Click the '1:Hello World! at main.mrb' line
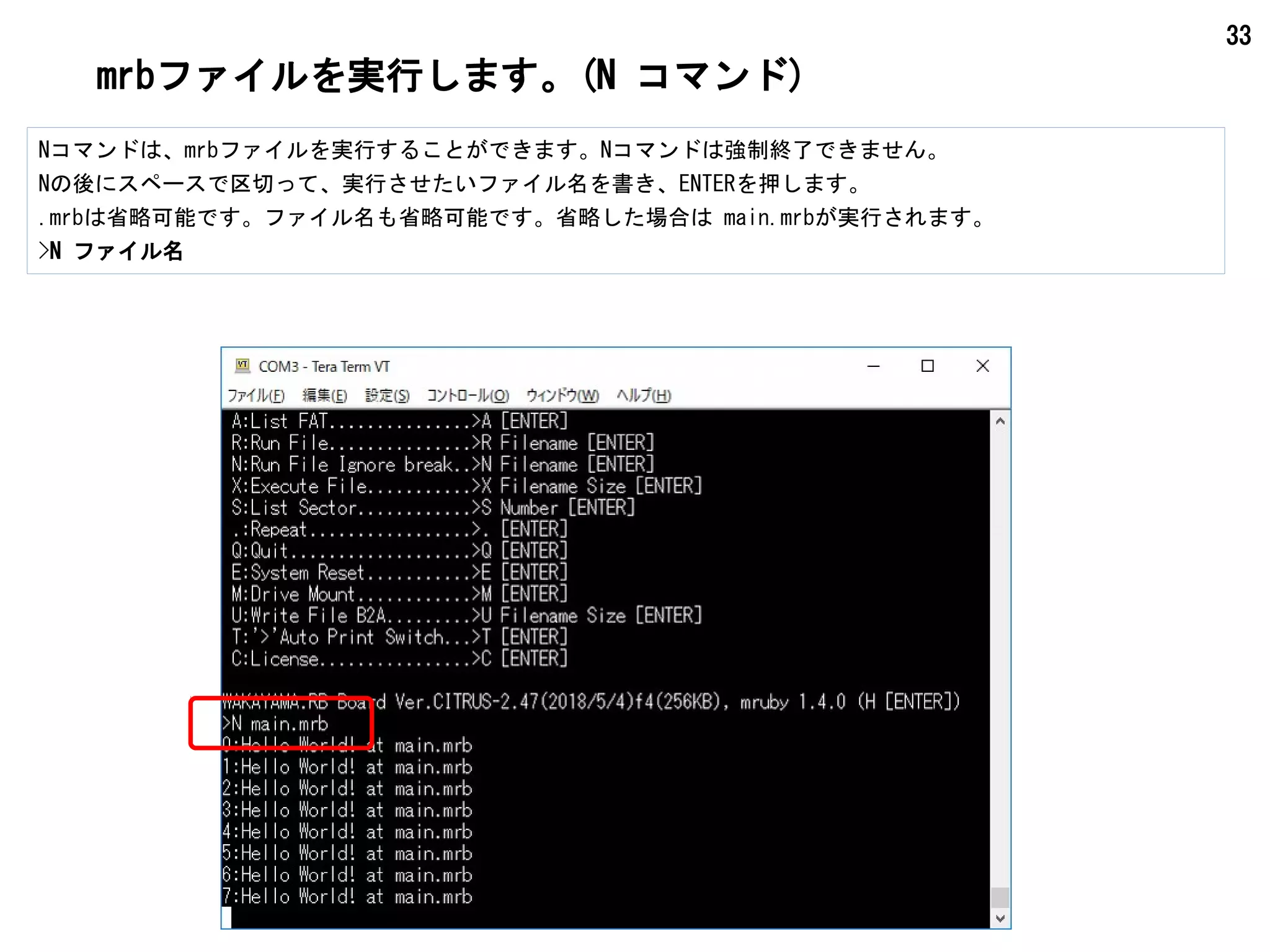The width and height of the screenshot is (1270, 952). point(347,767)
